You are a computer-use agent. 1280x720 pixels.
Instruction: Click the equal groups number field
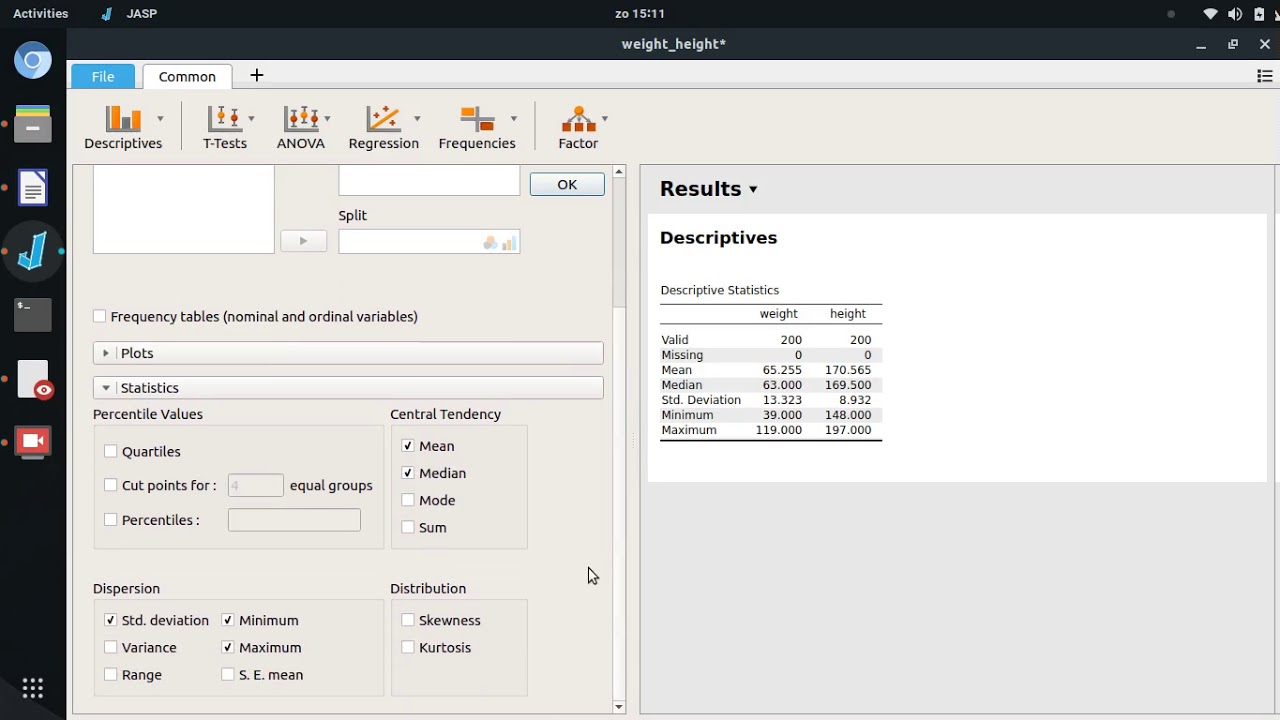tap(256, 485)
